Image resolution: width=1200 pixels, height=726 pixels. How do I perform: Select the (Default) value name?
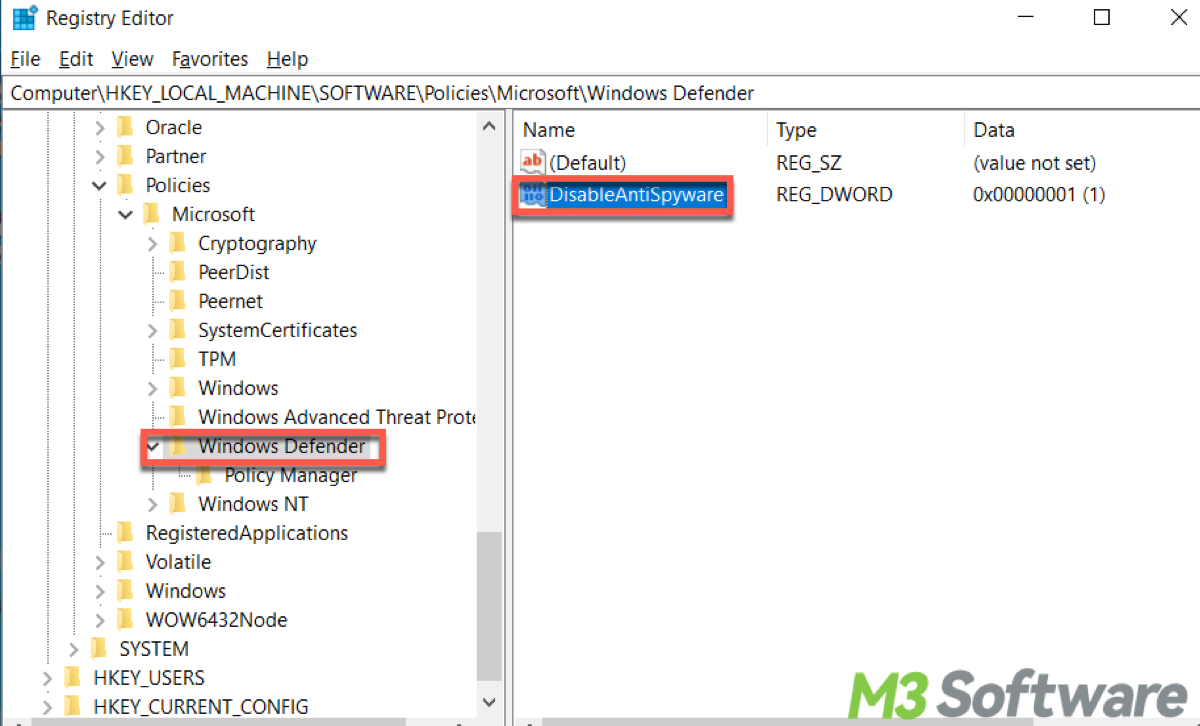pyautogui.click(x=588, y=162)
